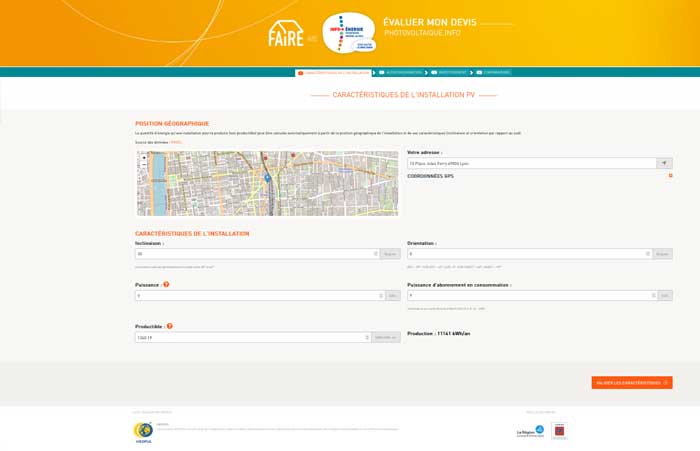Screen dimensions: 700x451
Task: Click the address locate arrow icon
Action: tap(663, 163)
